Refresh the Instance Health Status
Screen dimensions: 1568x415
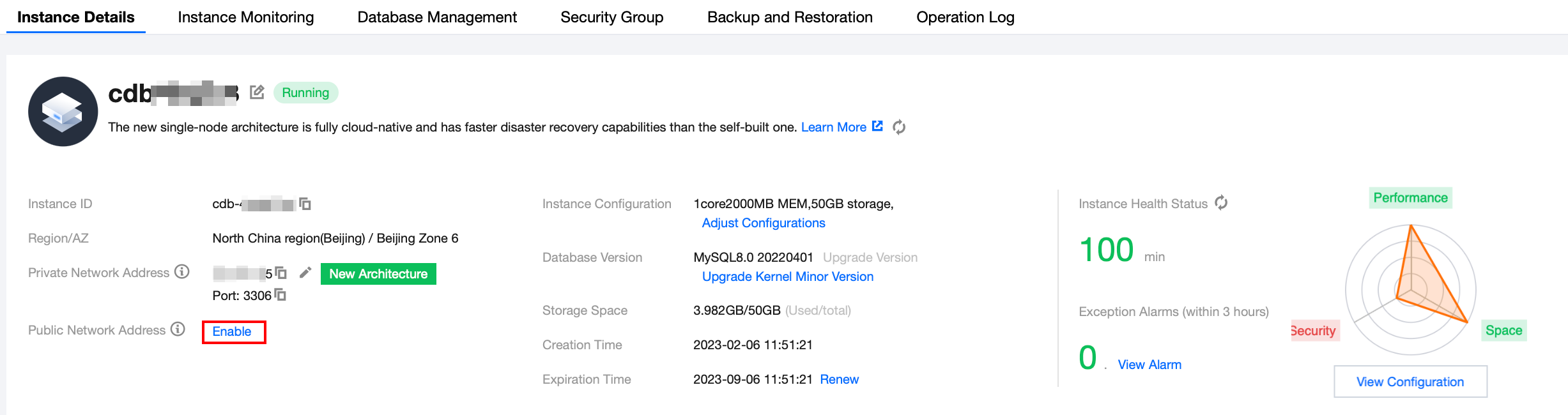[1221, 203]
